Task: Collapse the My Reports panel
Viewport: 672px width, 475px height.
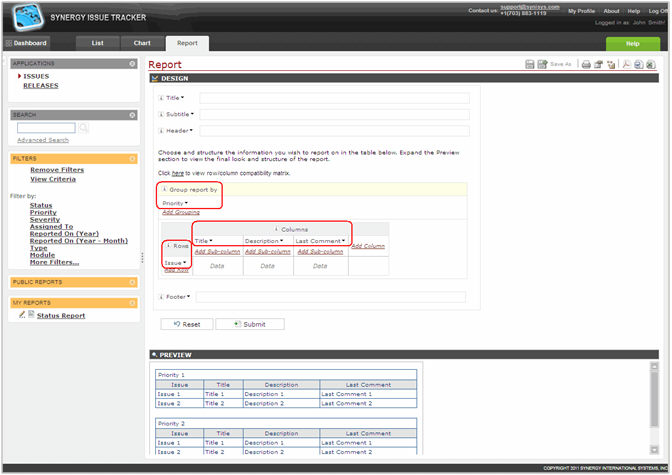Action: click(x=132, y=303)
